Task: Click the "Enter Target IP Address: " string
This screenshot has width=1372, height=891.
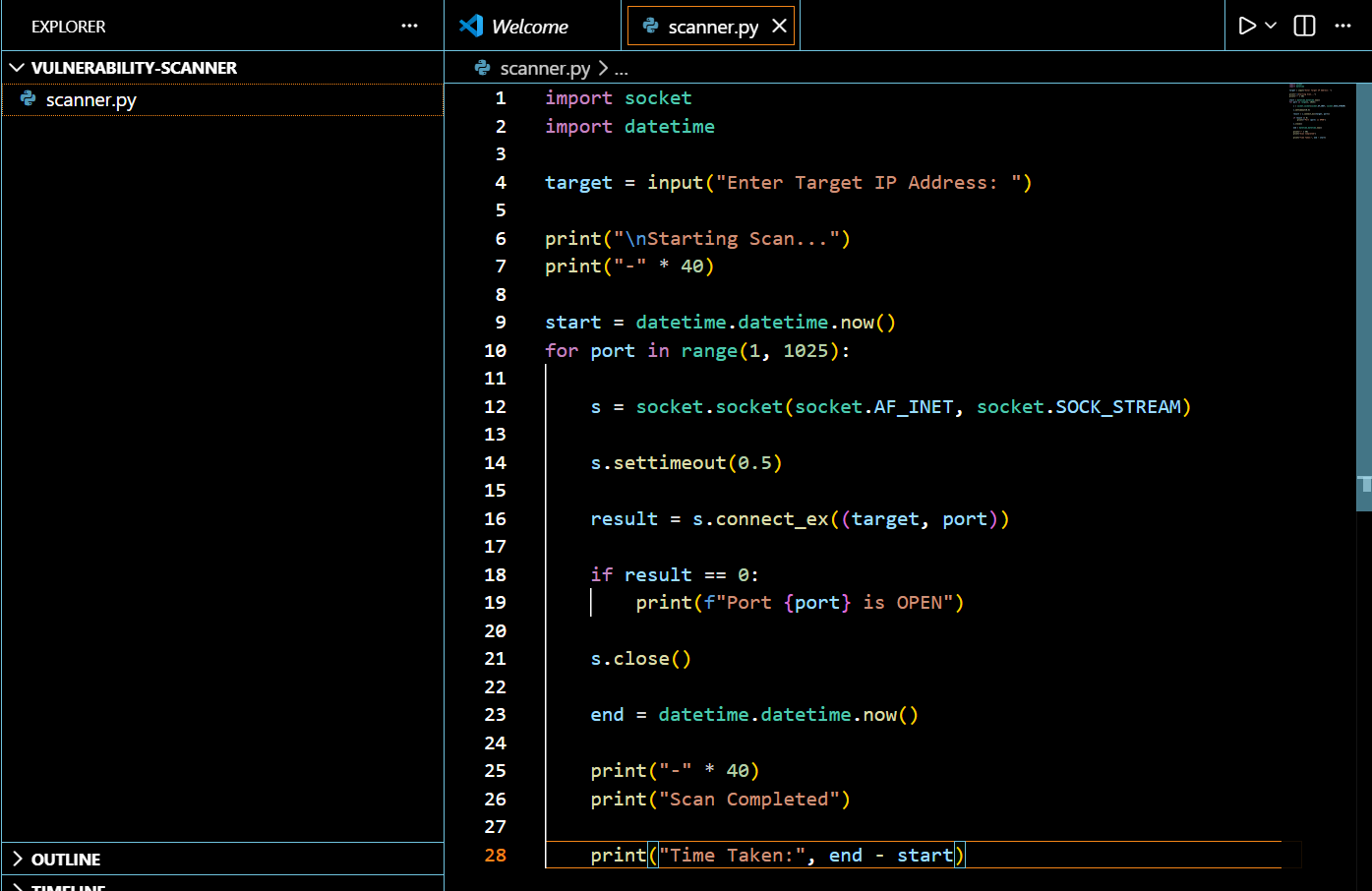Action: pyautogui.click(x=868, y=183)
